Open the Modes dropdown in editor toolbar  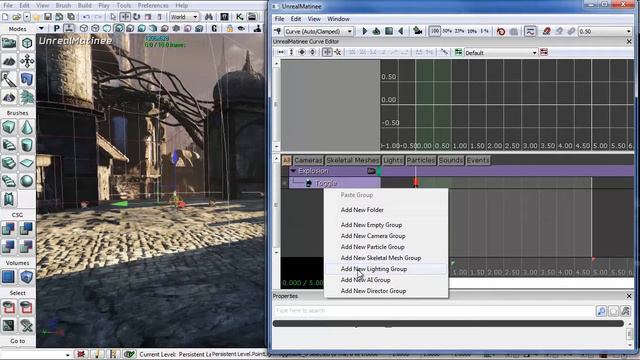point(41,29)
